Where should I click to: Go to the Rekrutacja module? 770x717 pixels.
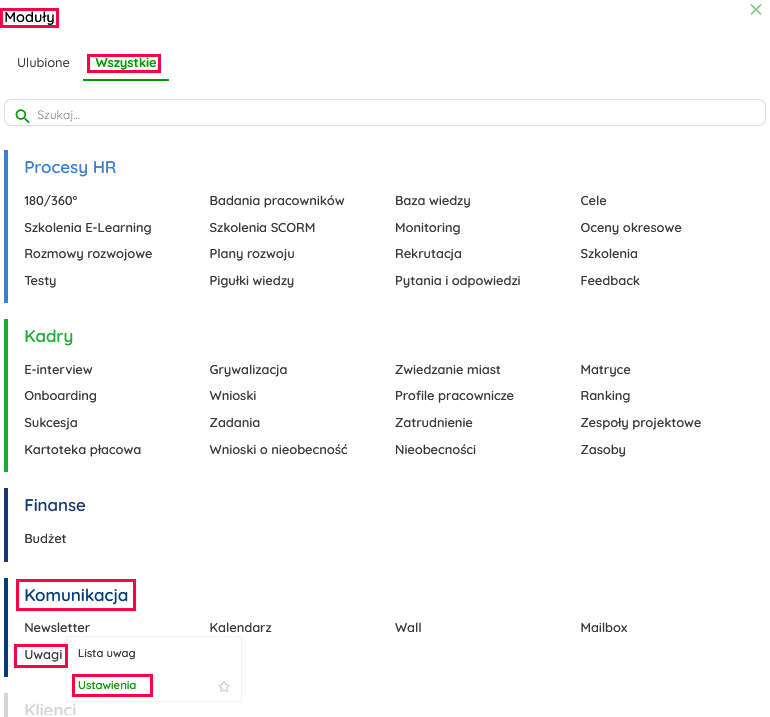tap(428, 254)
